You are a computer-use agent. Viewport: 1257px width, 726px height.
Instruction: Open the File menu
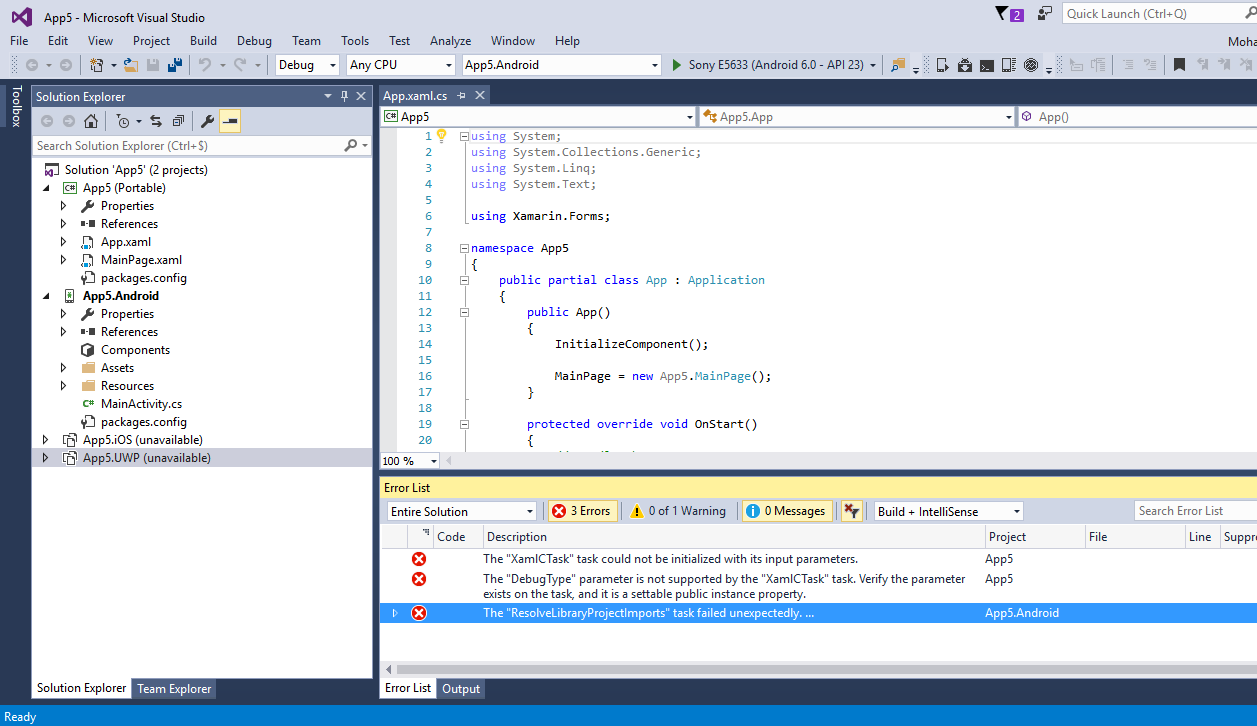19,41
